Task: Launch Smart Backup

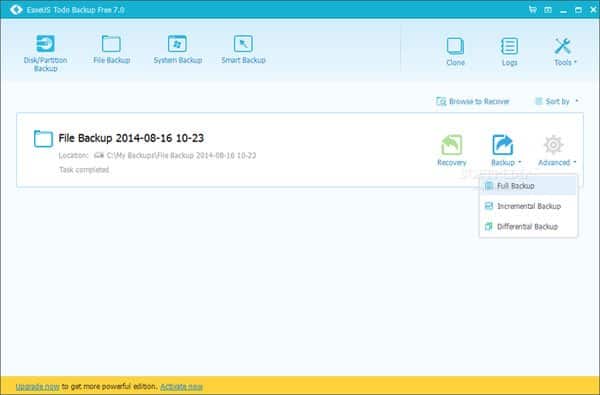Action: click(243, 49)
